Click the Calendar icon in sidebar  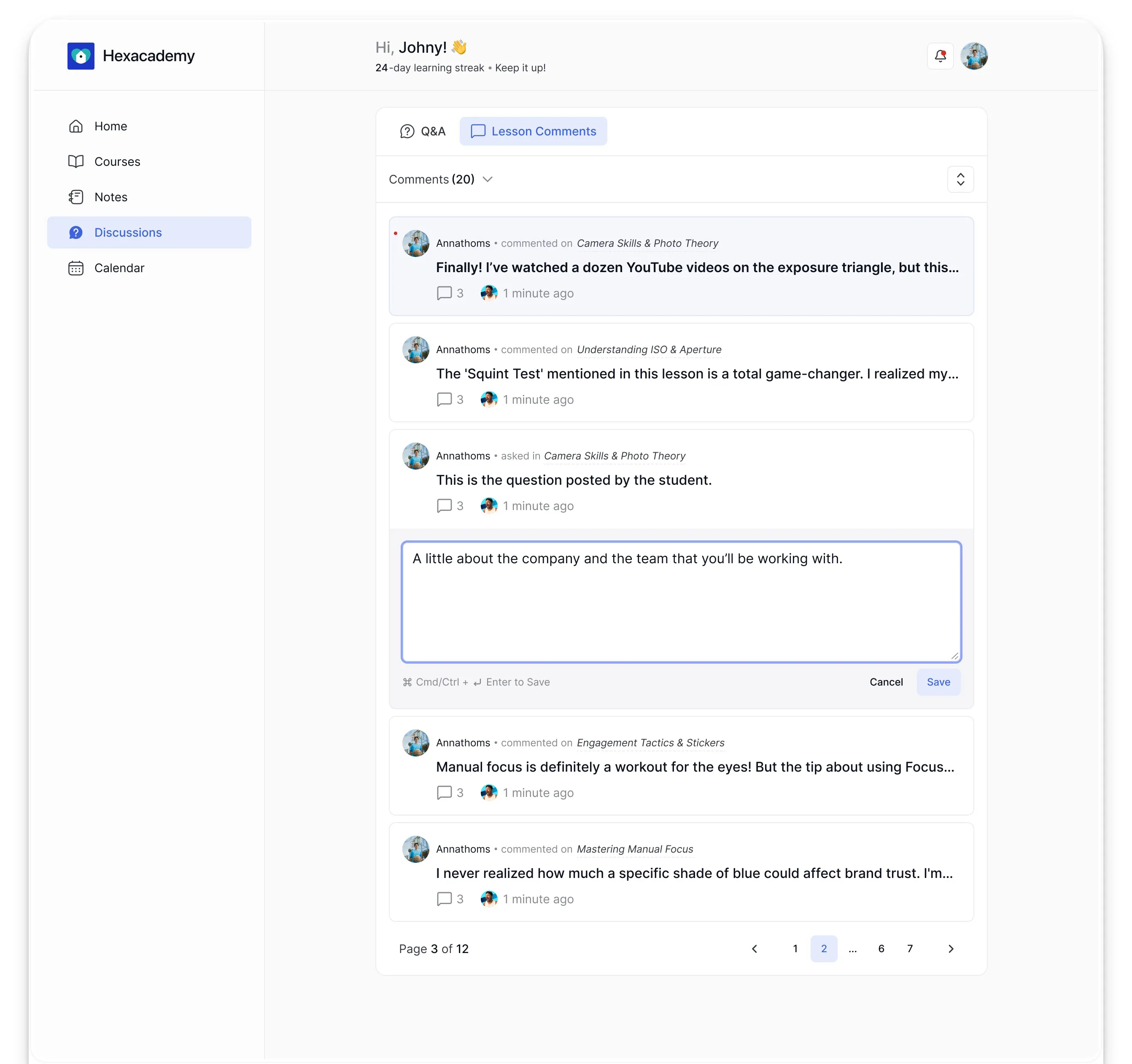pyautogui.click(x=76, y=268)
